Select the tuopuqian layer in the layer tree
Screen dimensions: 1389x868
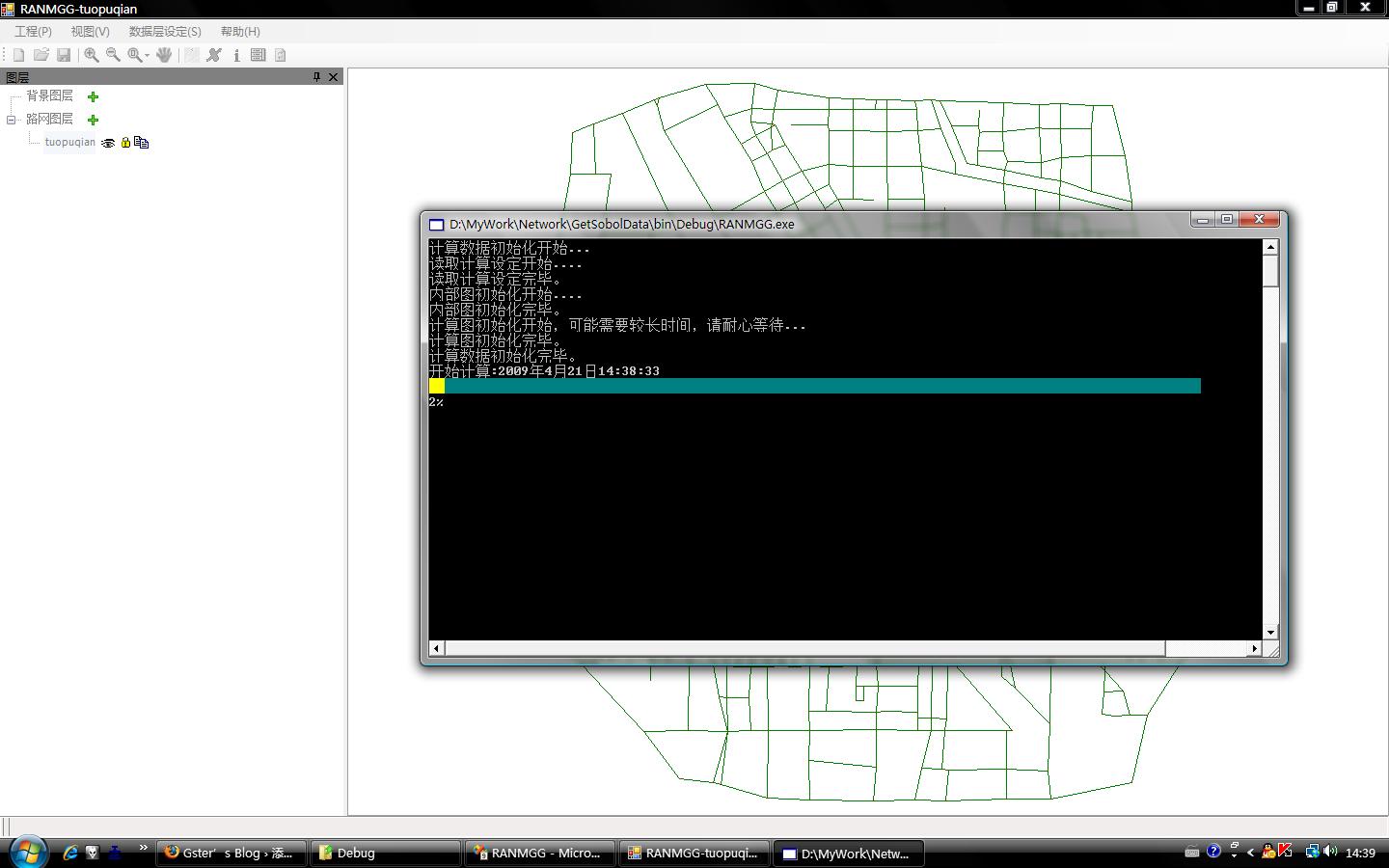tap(68, 142)
